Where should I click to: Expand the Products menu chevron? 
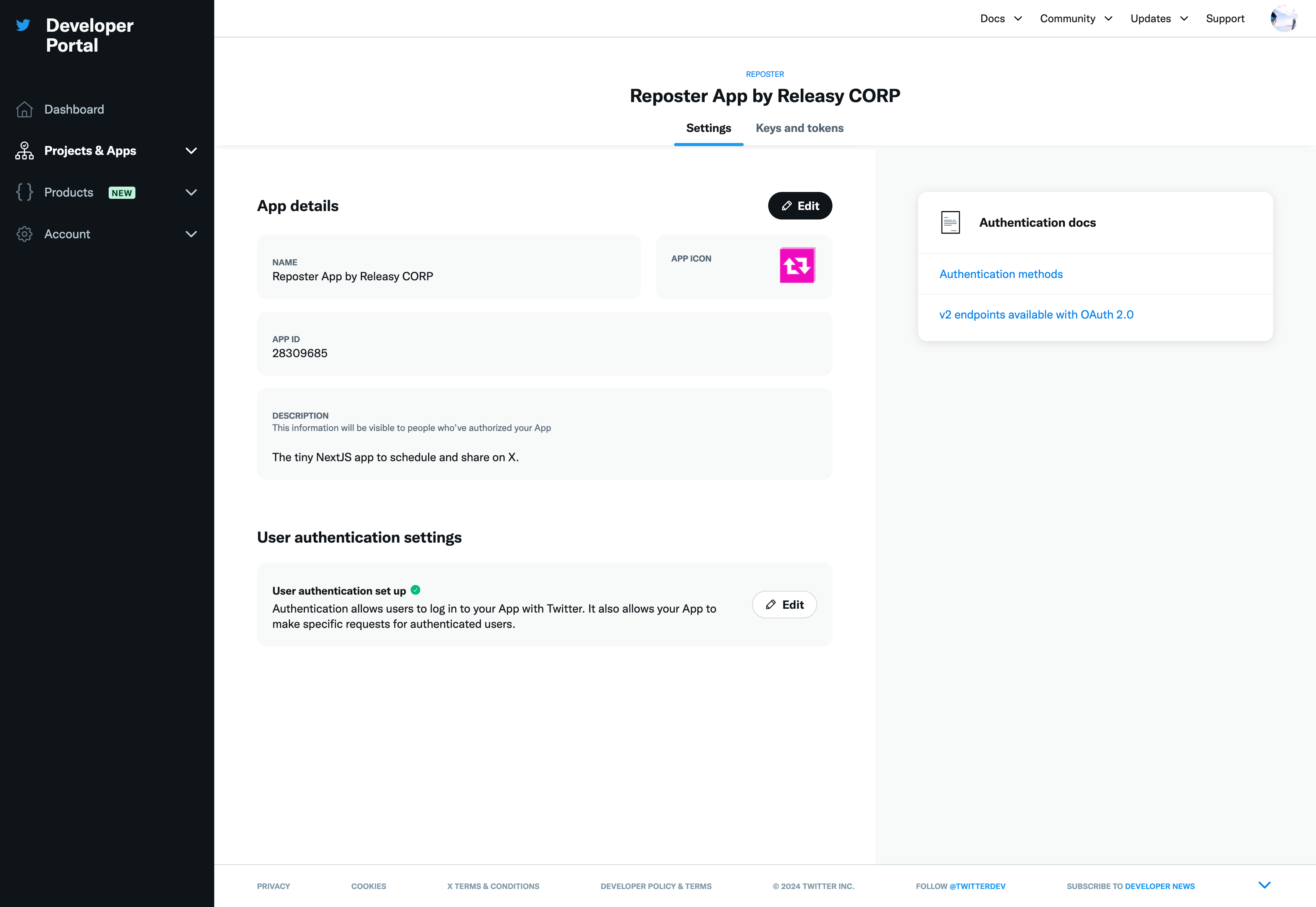tap(192, 193)
